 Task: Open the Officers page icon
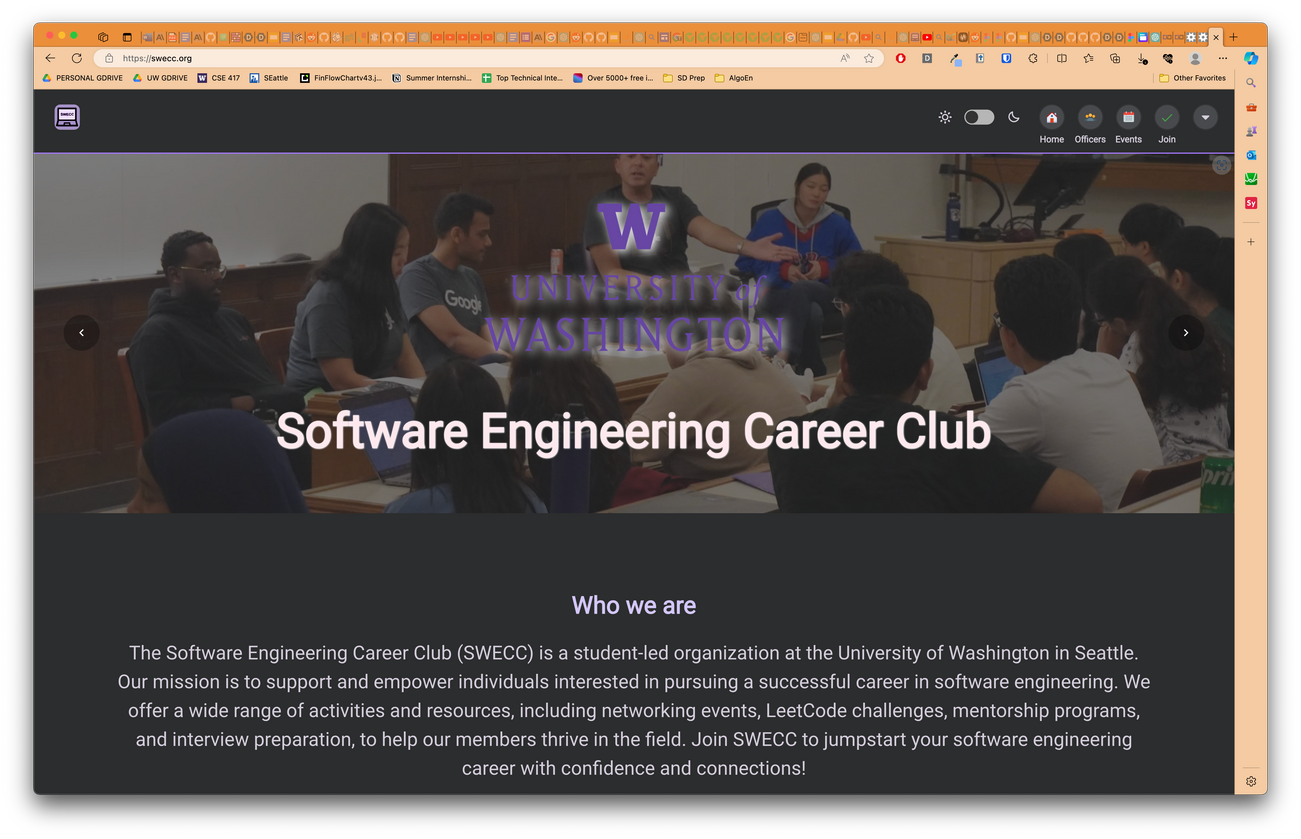[x=1089, y=117]
